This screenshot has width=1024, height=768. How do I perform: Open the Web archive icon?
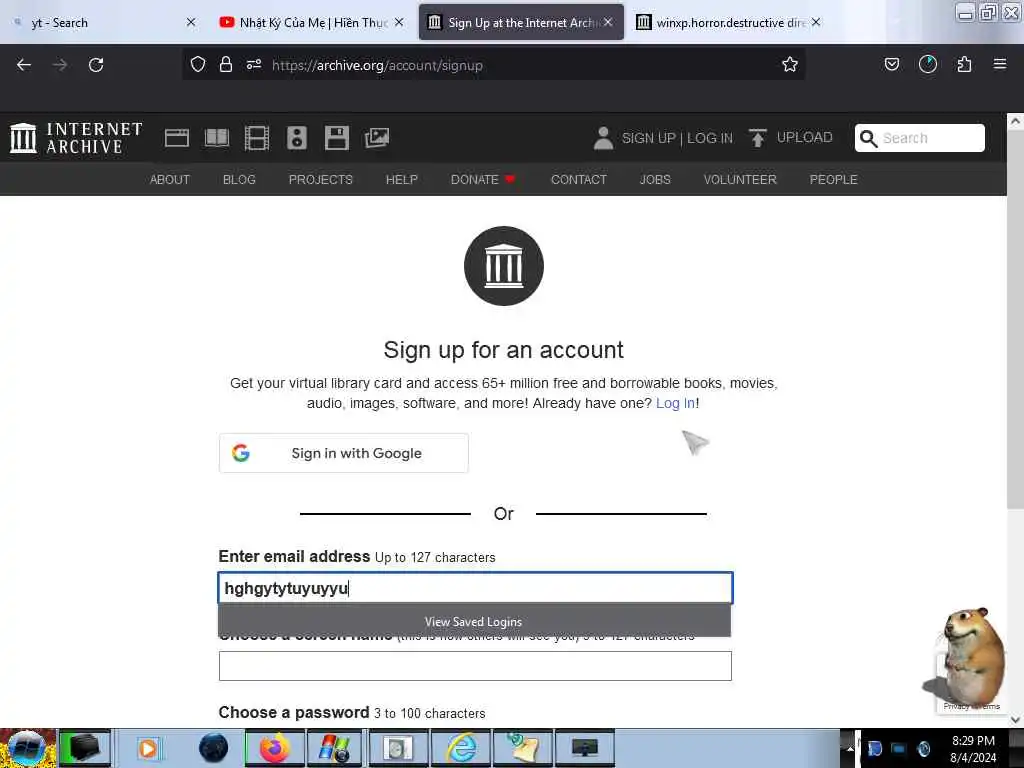(176, 138)
